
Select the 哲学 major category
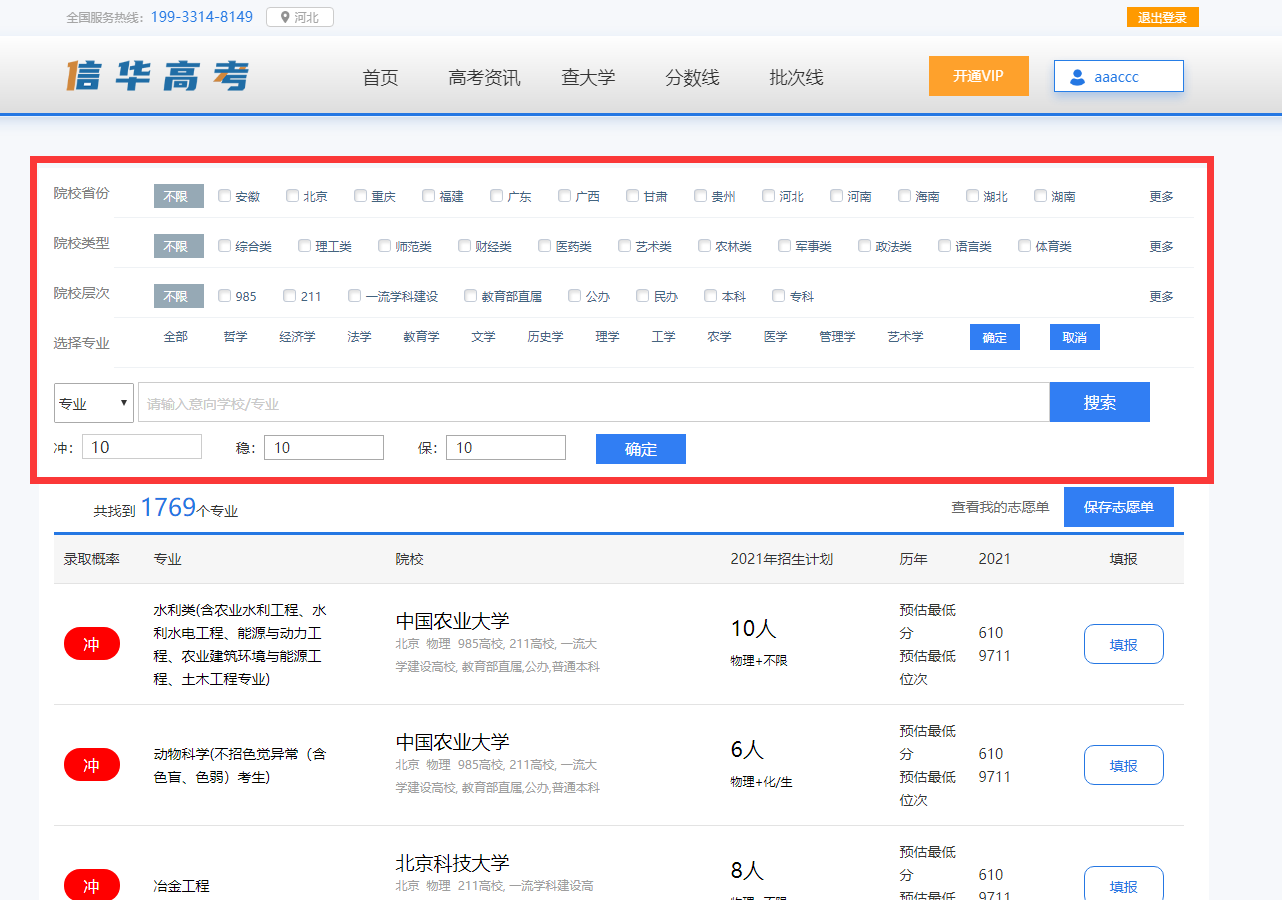[x=236, y=337]
